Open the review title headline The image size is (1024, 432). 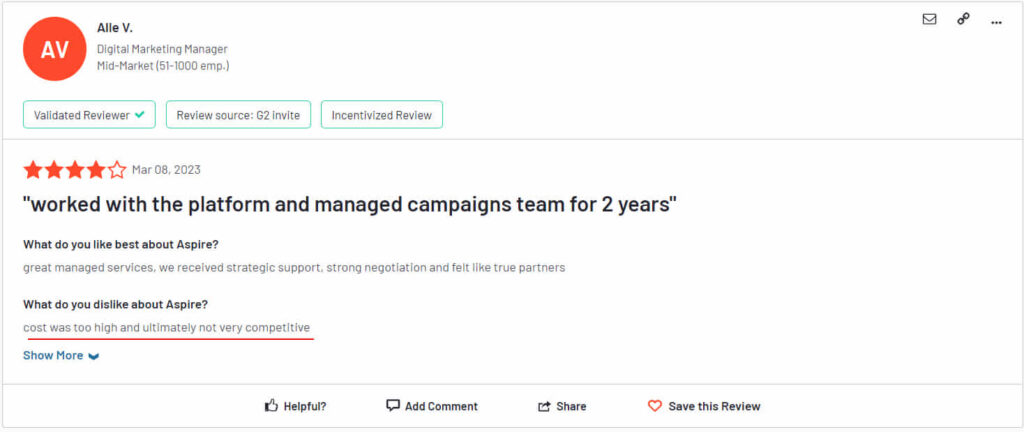(x=350, y=205)
